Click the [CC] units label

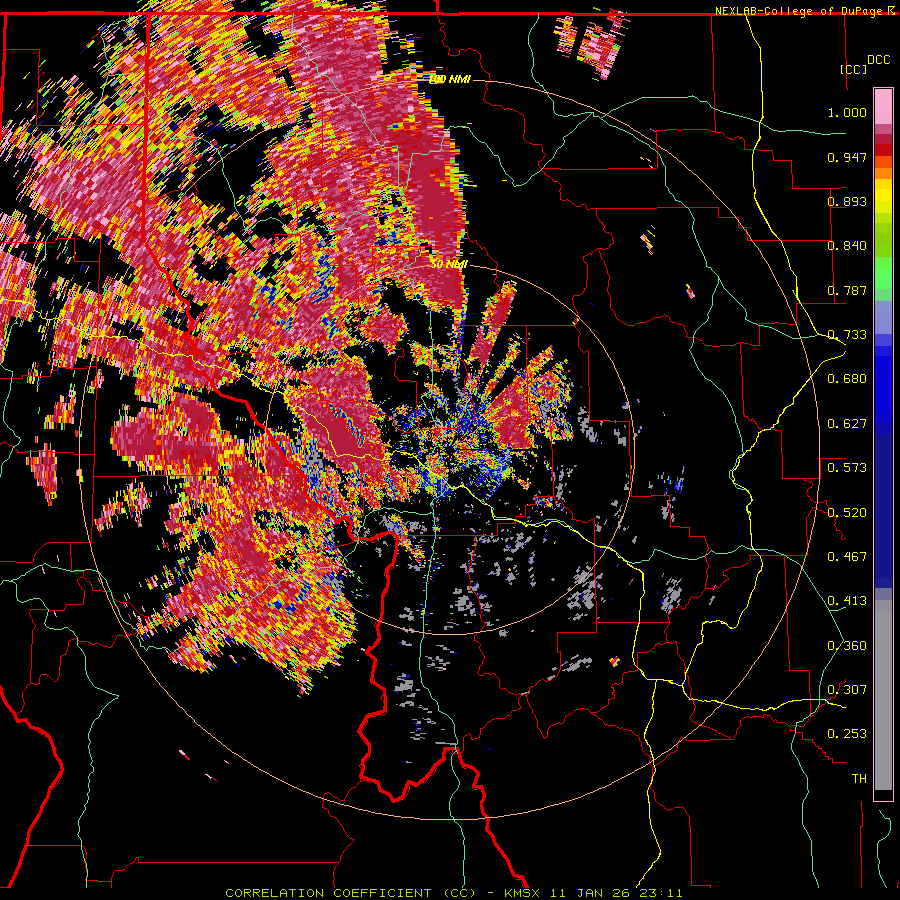pyautogui.click(x=854, y=69)
